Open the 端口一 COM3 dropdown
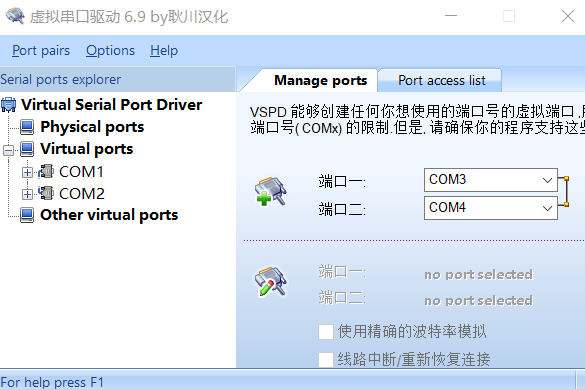 (x=491, y=180)
